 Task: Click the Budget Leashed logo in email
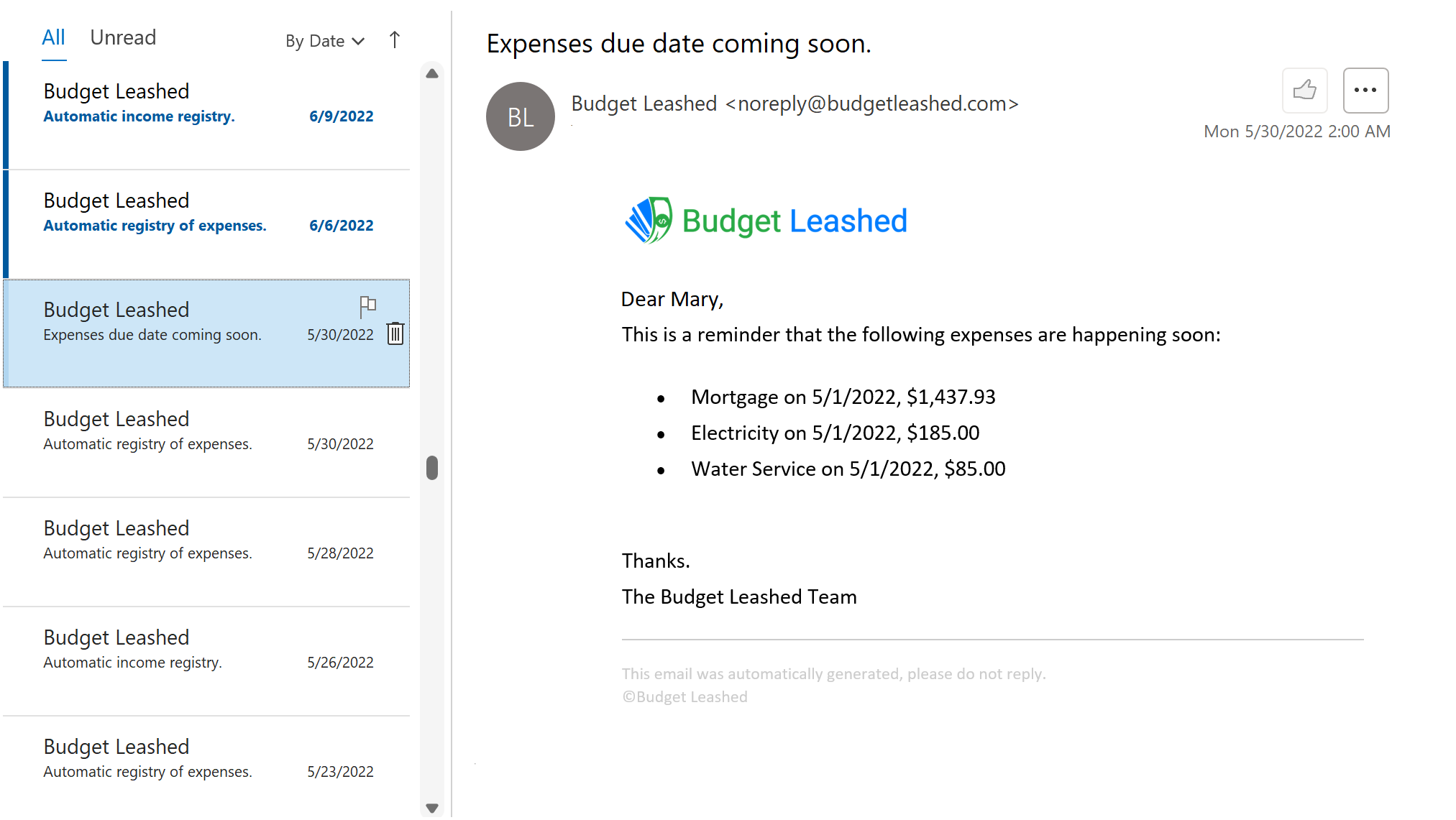coord(766,221)
